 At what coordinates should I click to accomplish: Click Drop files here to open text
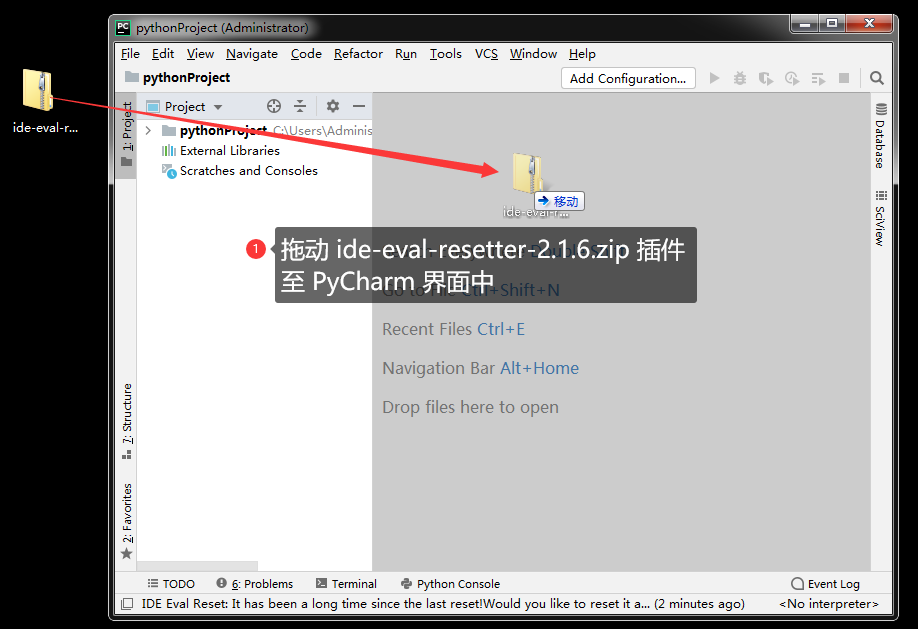click(x=470, y=407)
